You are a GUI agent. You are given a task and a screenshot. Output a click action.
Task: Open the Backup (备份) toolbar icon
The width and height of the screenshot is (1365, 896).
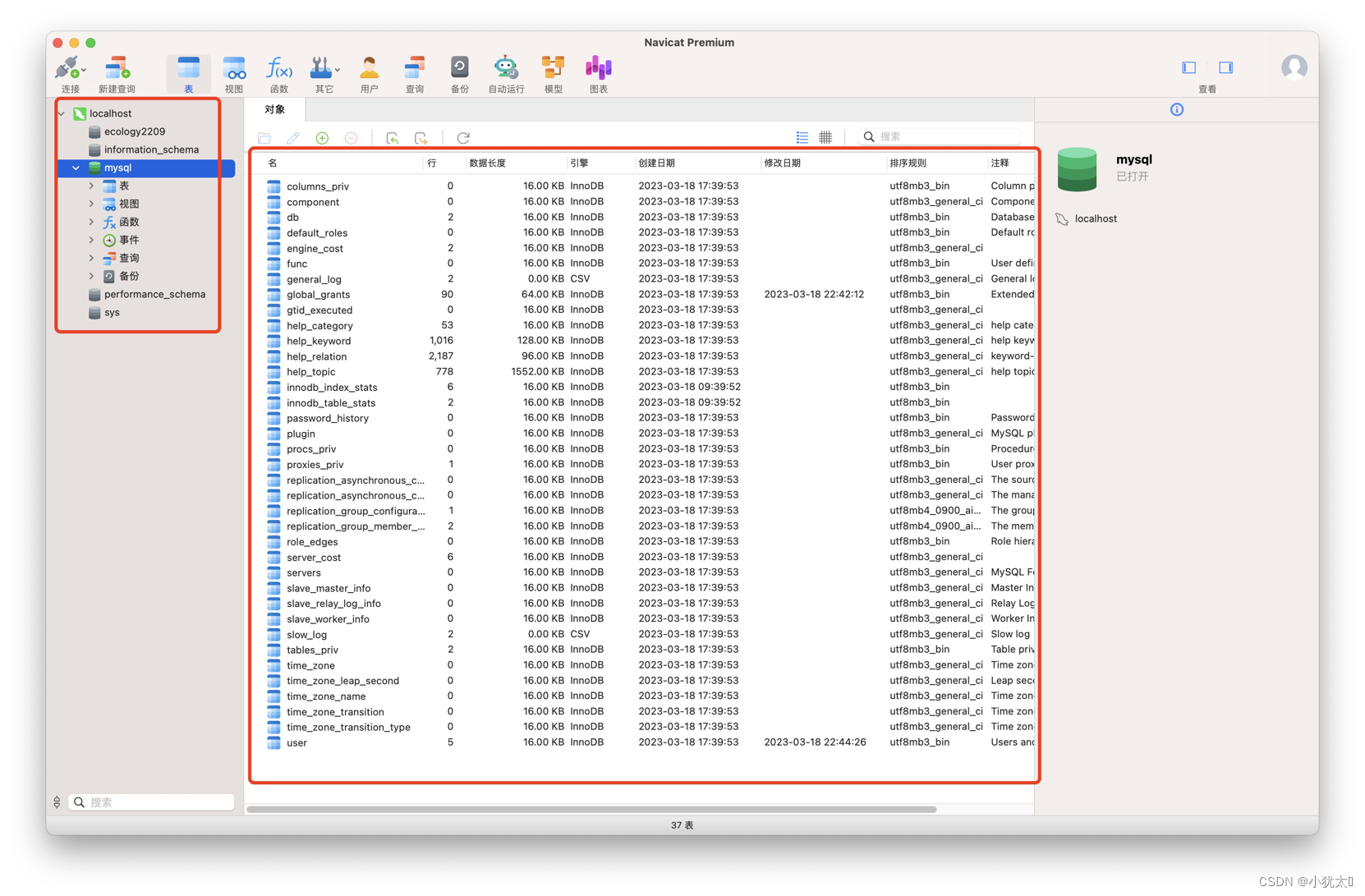[459, 74]
